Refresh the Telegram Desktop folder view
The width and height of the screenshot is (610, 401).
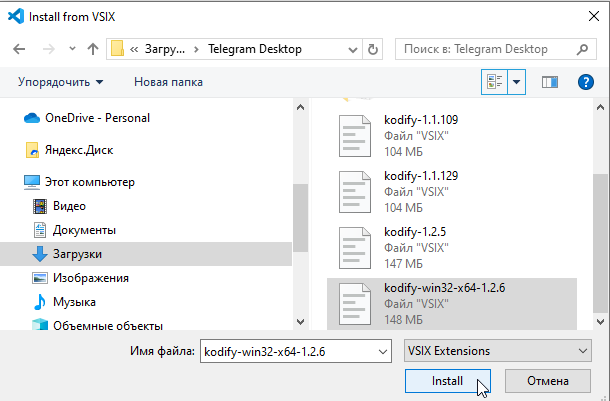[373, 49]
